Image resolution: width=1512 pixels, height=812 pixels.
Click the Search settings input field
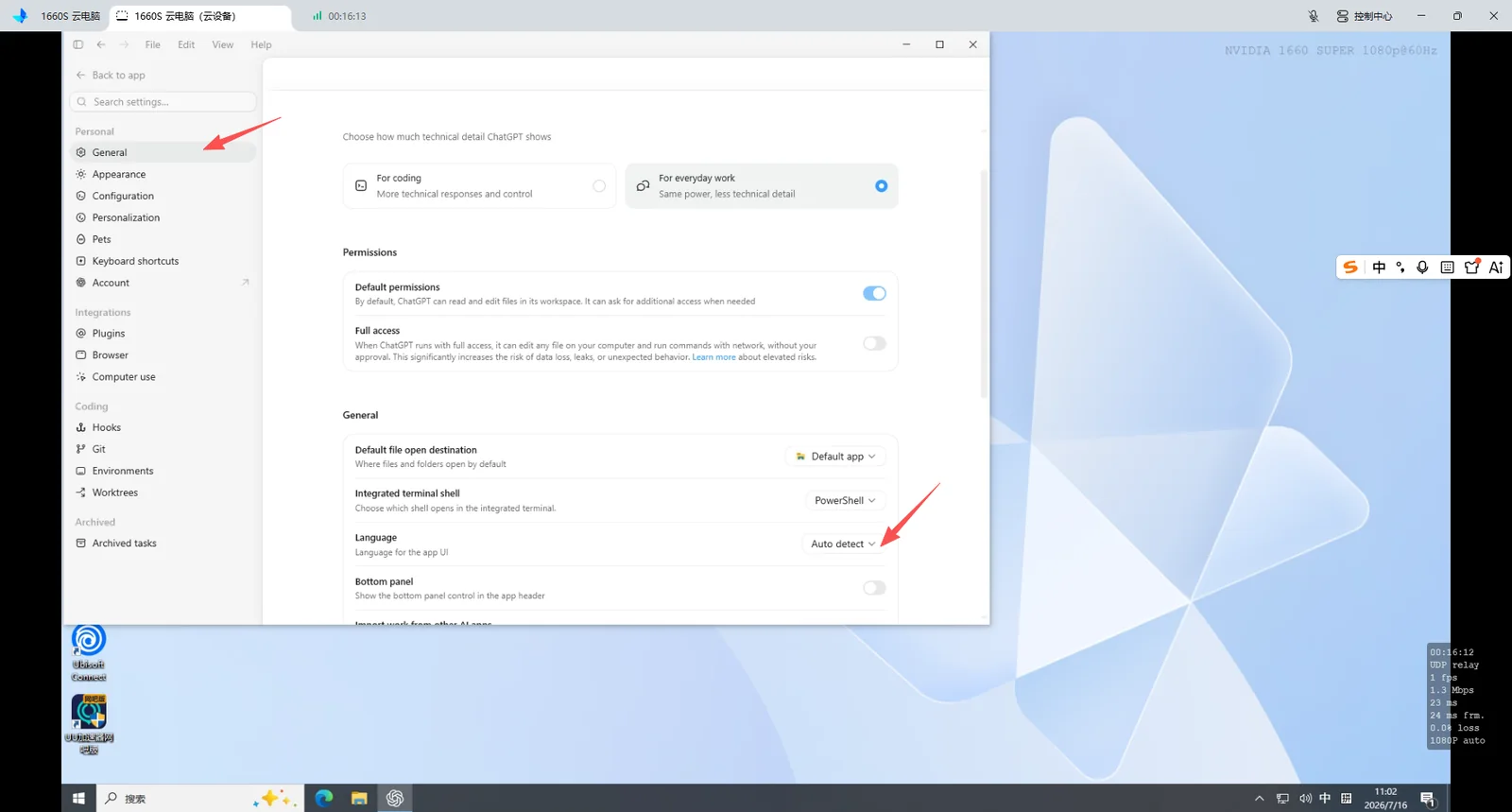[163, 102]
